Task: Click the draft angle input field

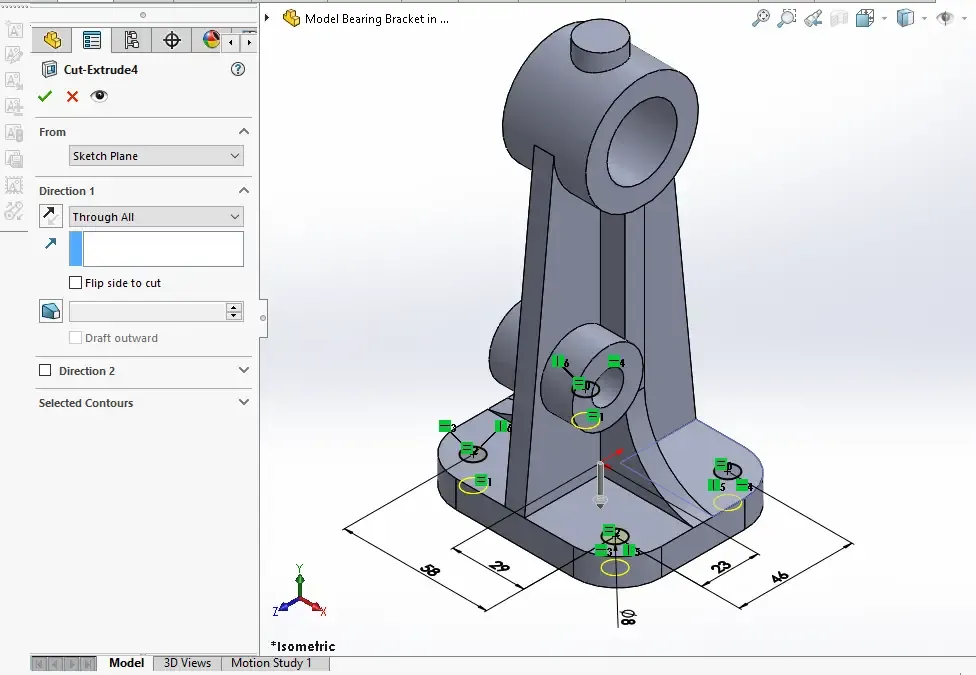Action: click(x=148, y=311)
